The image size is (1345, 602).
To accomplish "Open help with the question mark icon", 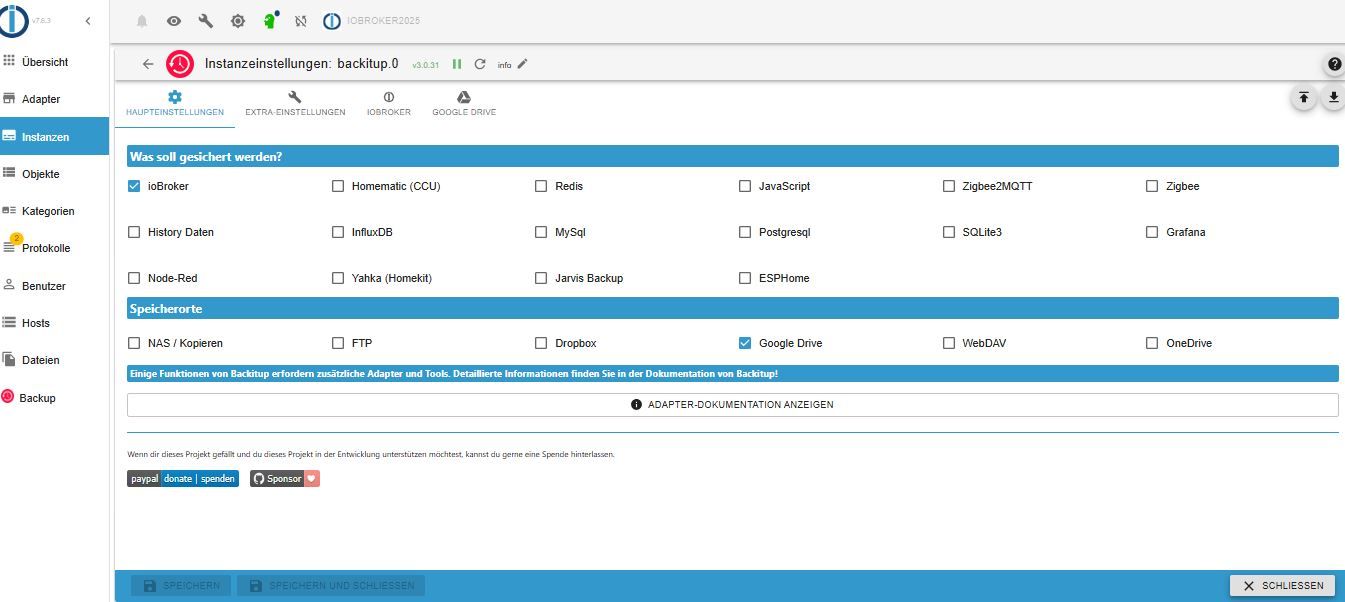I will click(x=1334, y=65).
